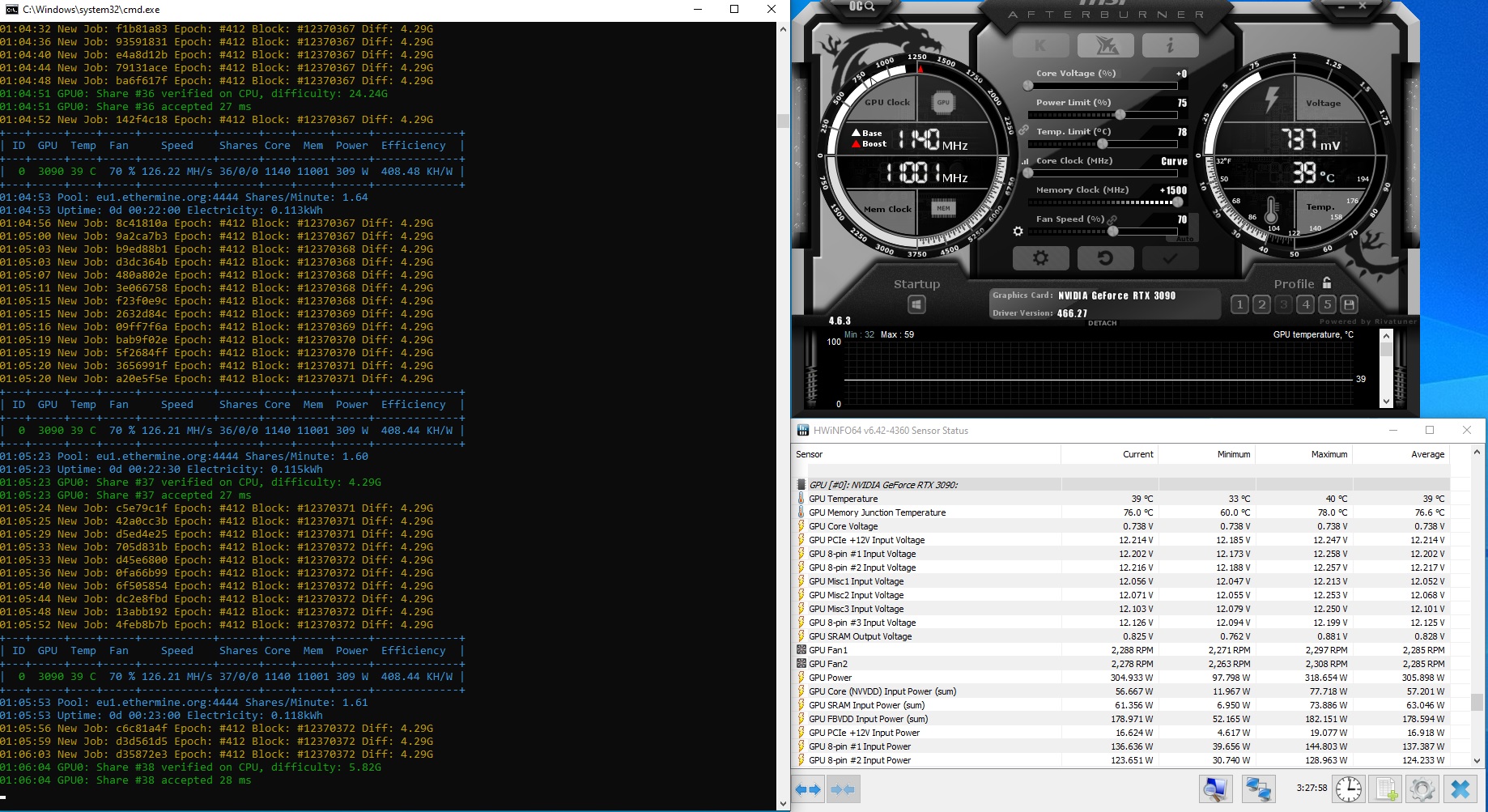Image resolution: width=1488 pixels, height=812 pixels.
Task: Click the thermometer icon in temperature gauge
Action: [x=1271, y=211]
